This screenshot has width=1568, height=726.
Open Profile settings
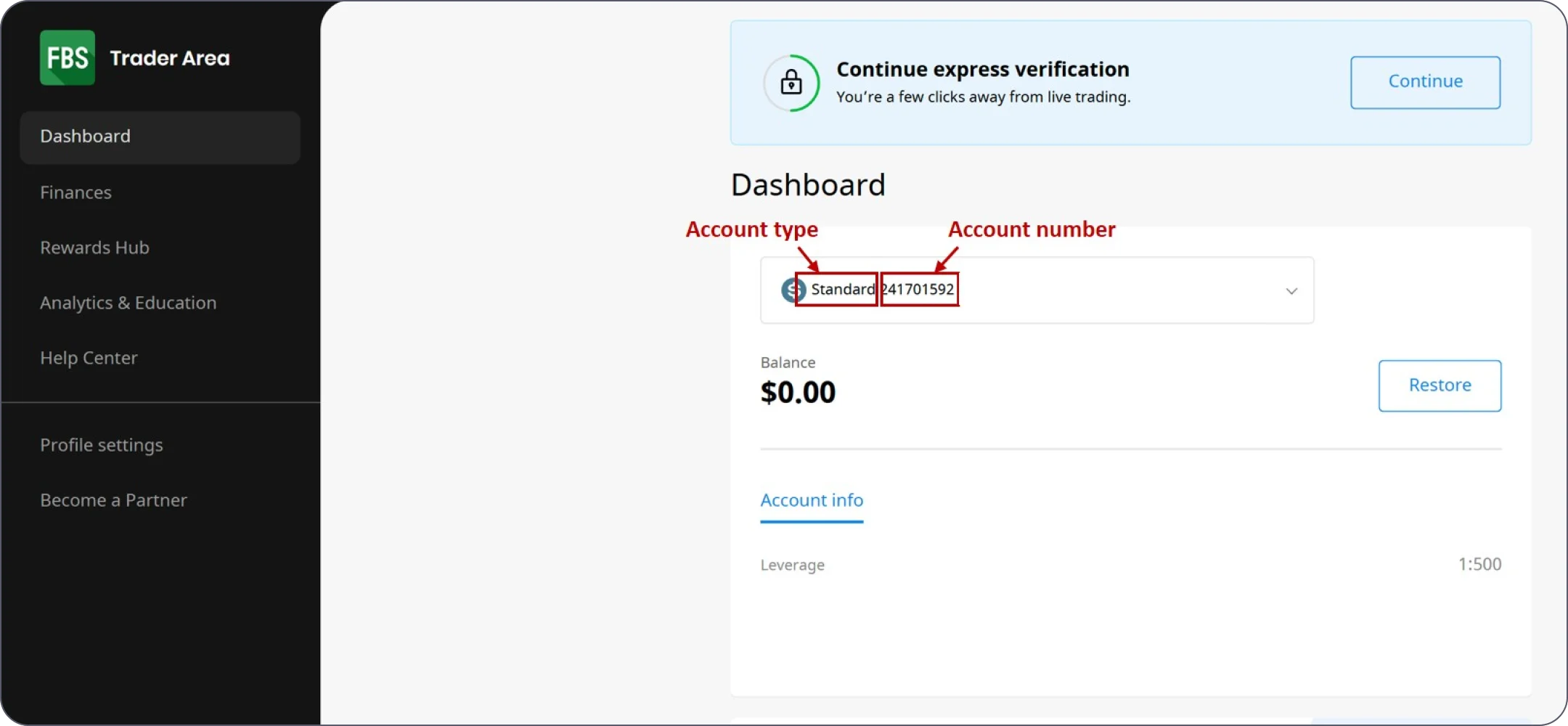[102, 445]
